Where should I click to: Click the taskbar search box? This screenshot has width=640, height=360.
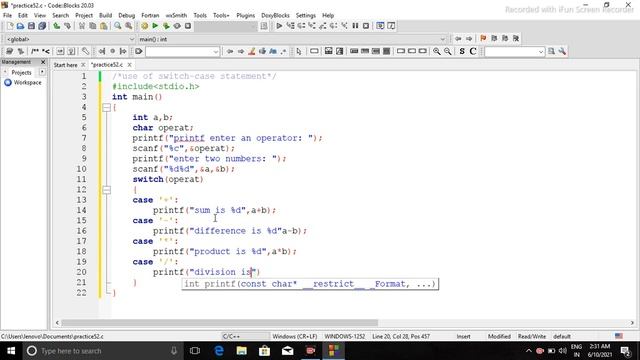[x=102, y=351]
